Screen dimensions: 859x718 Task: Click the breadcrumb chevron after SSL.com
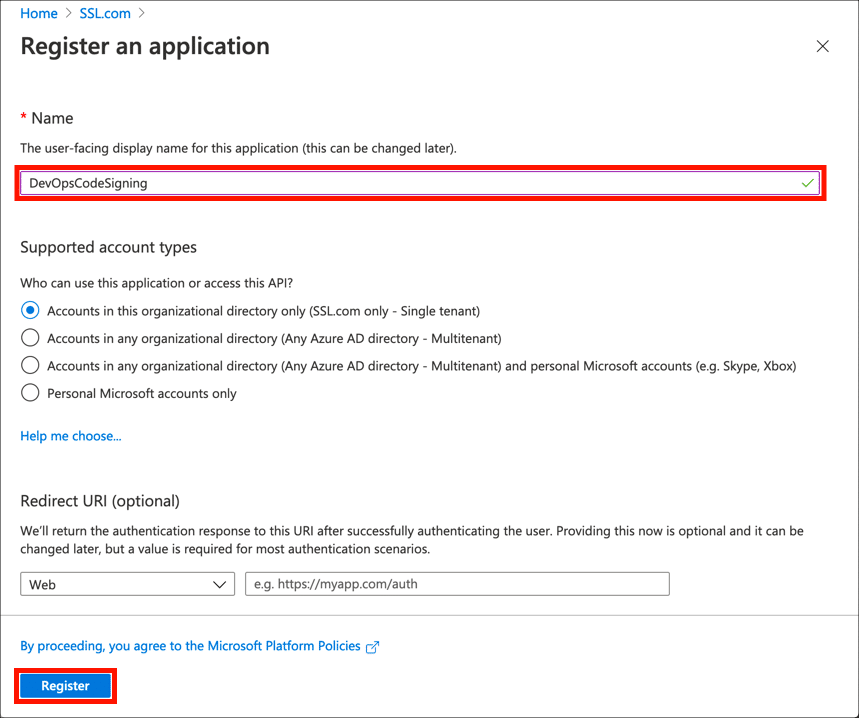tap(142, 14)
